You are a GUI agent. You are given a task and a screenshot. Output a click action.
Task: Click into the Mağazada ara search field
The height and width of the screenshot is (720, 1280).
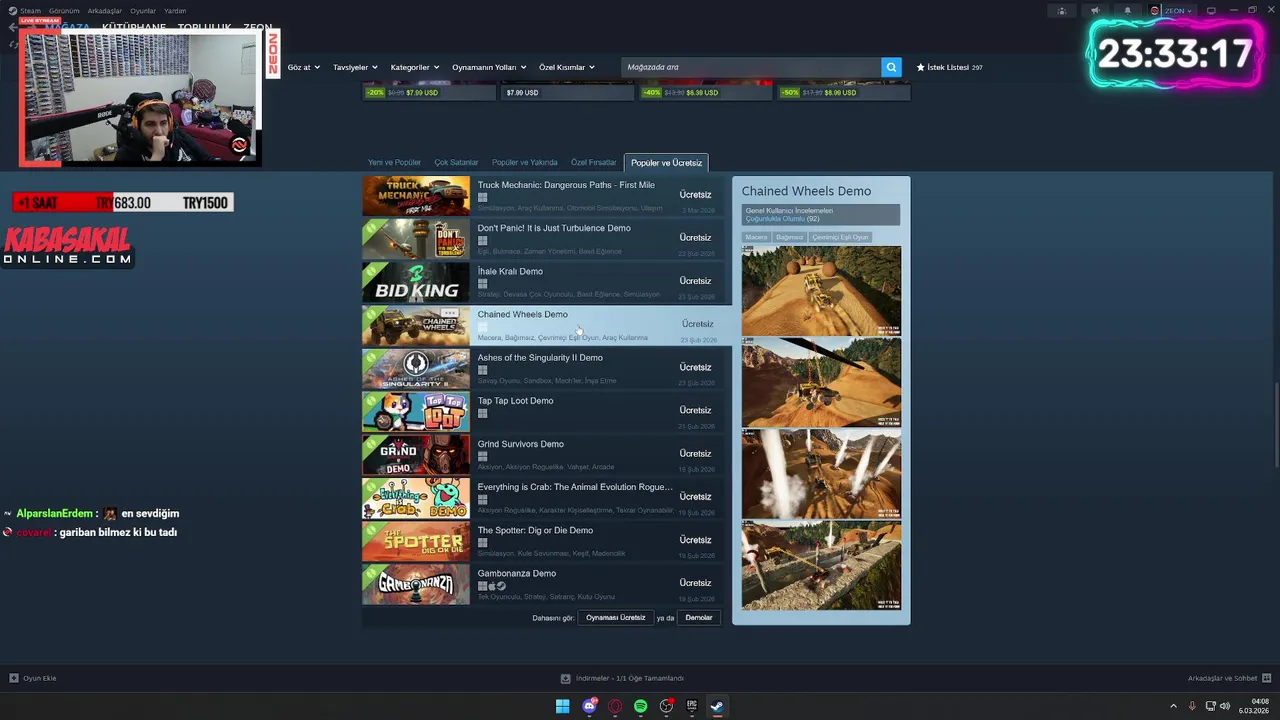point(750,67)
